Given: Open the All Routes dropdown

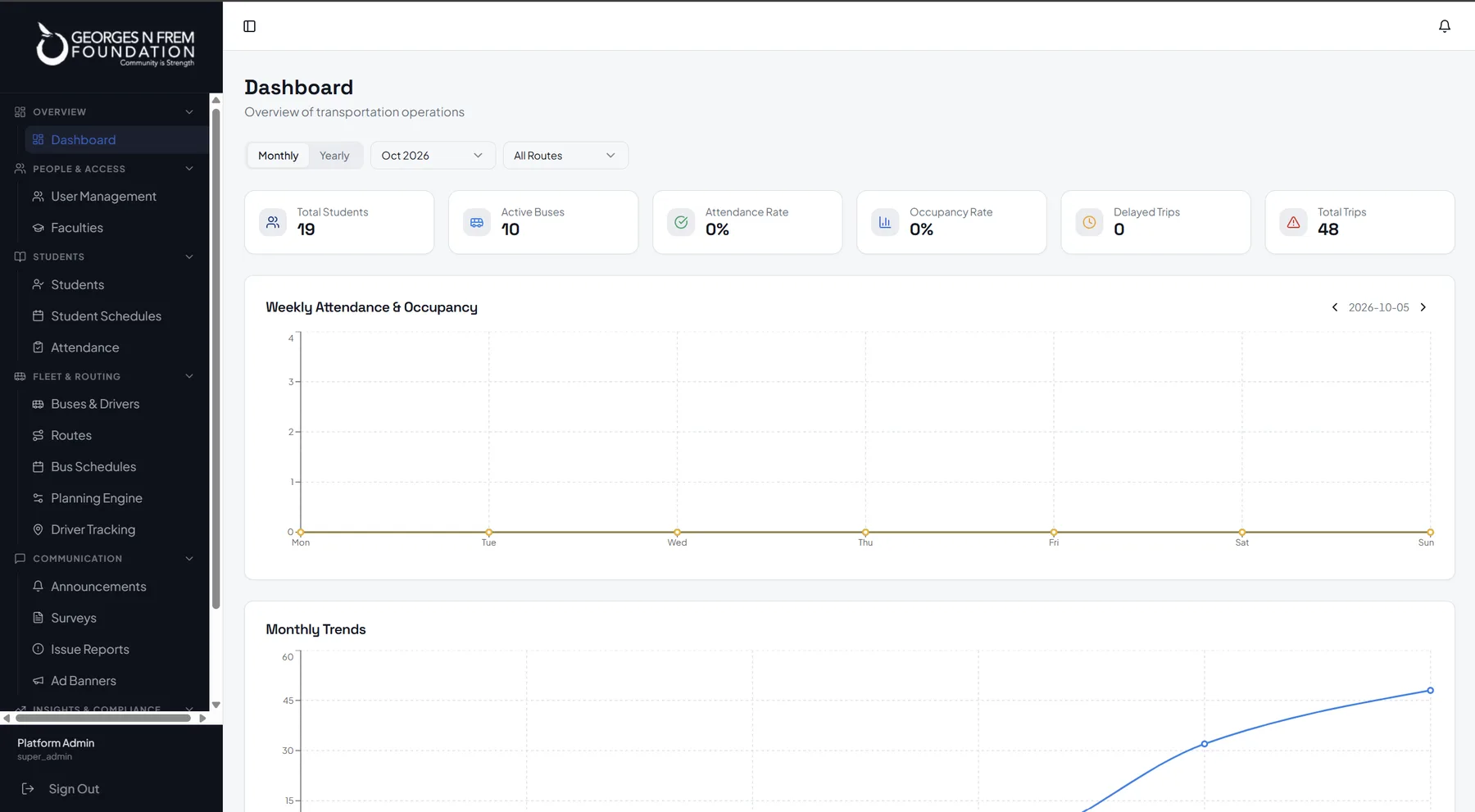Looking at the screenshot, I should (565, 156).
